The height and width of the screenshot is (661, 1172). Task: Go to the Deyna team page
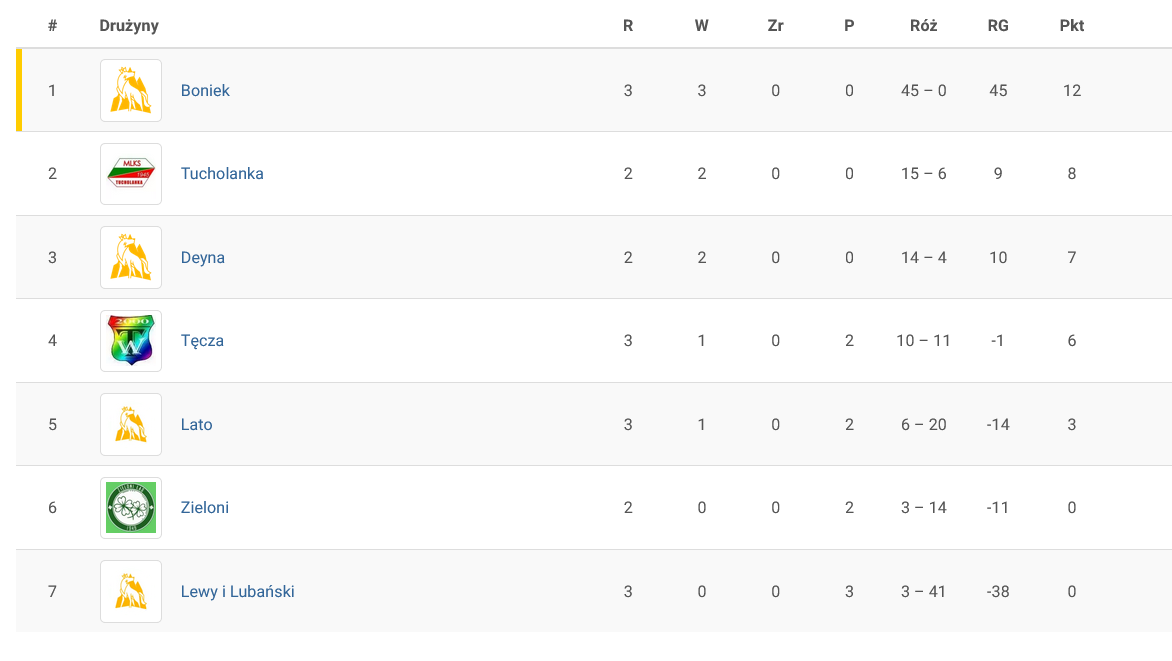point(203,257)
